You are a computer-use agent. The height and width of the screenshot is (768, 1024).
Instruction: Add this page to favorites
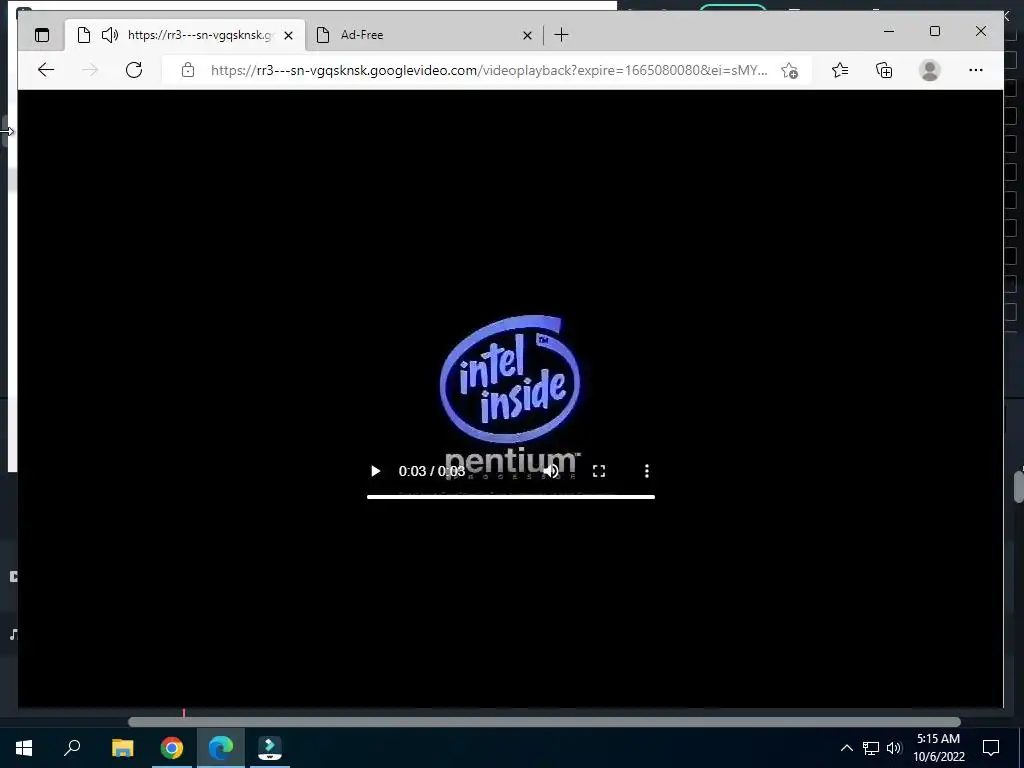tap(790, 71)
